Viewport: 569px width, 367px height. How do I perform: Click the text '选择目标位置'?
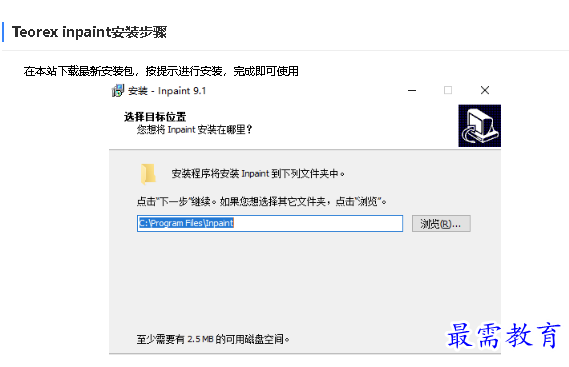point(155,117)
